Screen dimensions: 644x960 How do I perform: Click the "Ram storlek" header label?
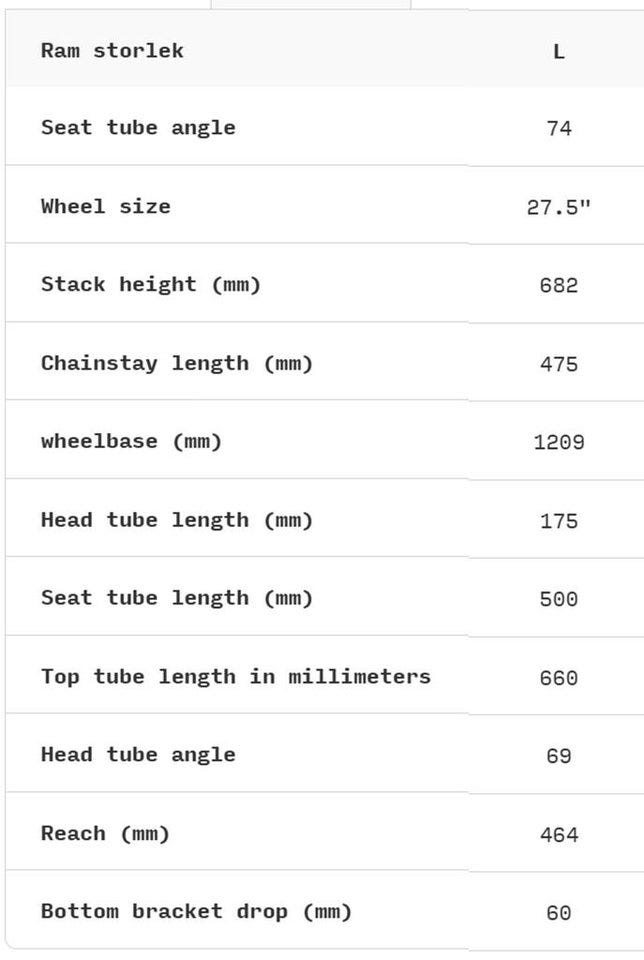tap(112, 51)
